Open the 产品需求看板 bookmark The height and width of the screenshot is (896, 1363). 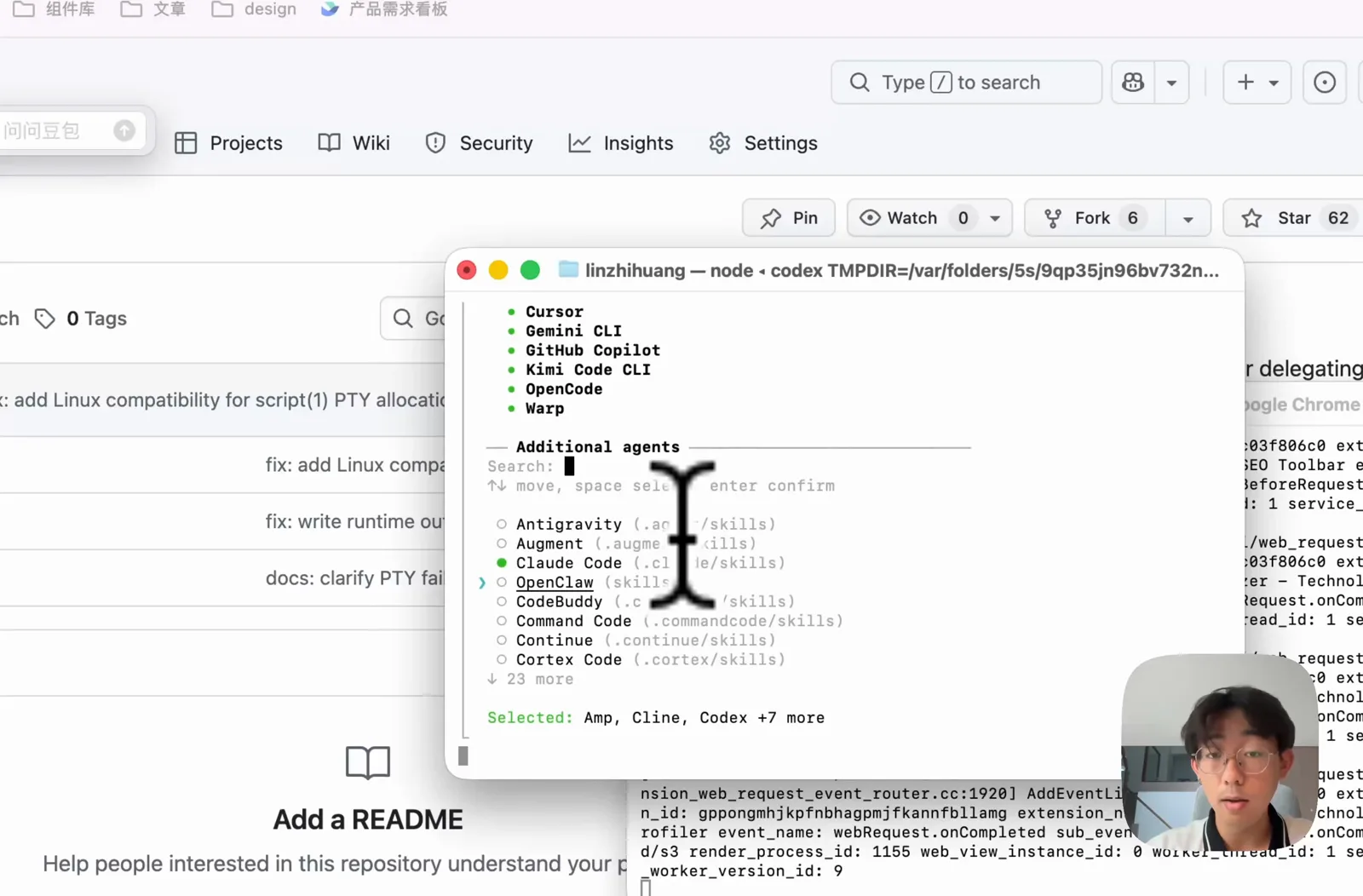(x=384, y=9)
